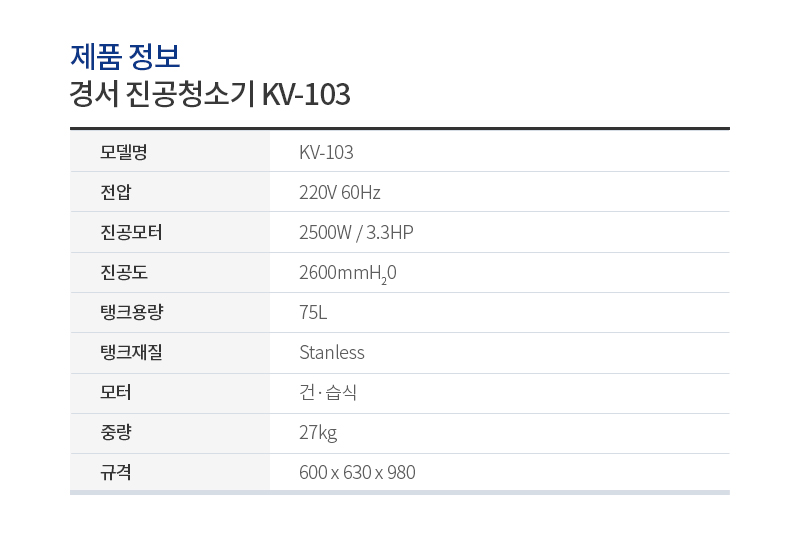
Task: Click the 220V 60Hz value
Action: (340, 192)
